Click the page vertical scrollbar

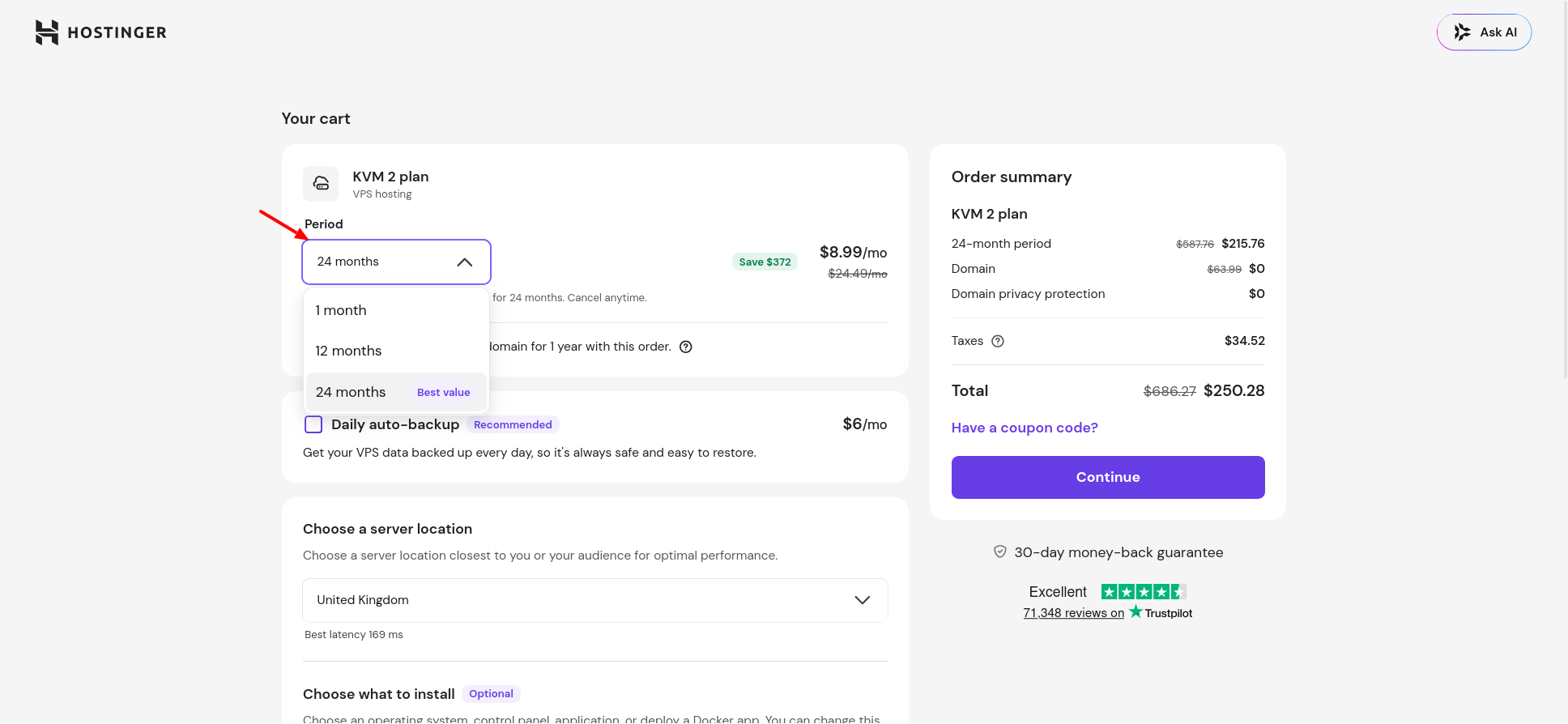pos(1564,190)
